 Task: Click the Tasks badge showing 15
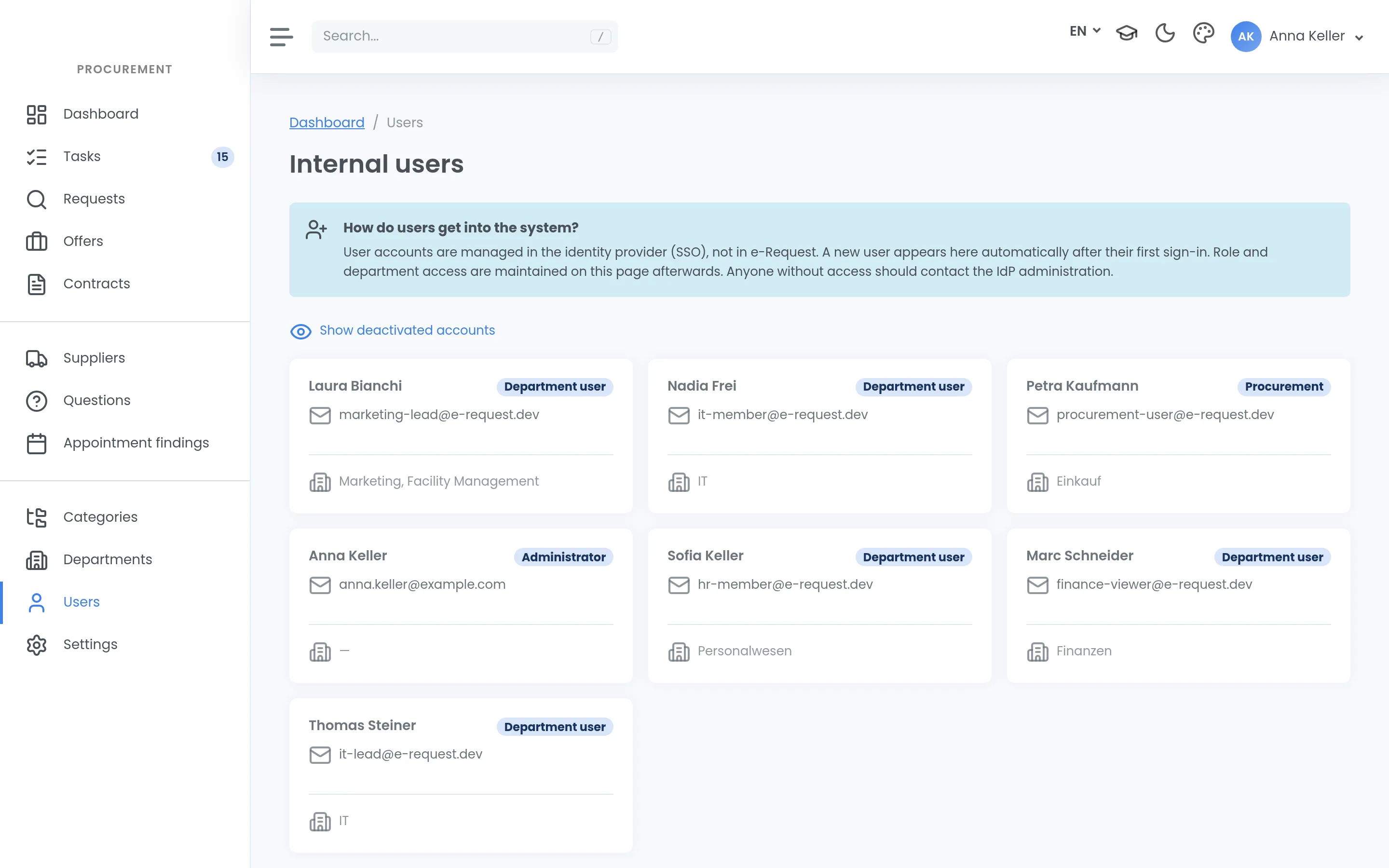pos(223,157)
